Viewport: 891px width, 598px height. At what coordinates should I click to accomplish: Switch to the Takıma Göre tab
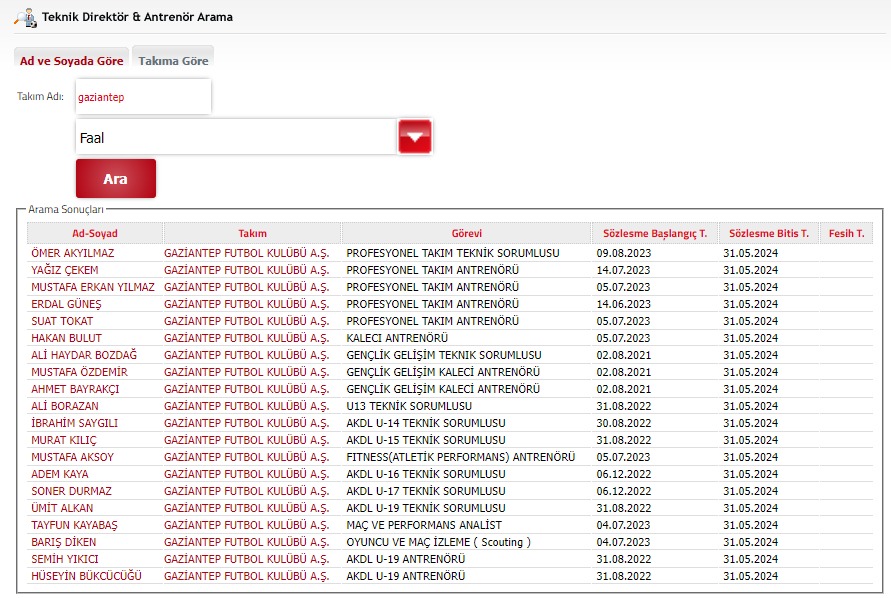[x=173, y=61]
